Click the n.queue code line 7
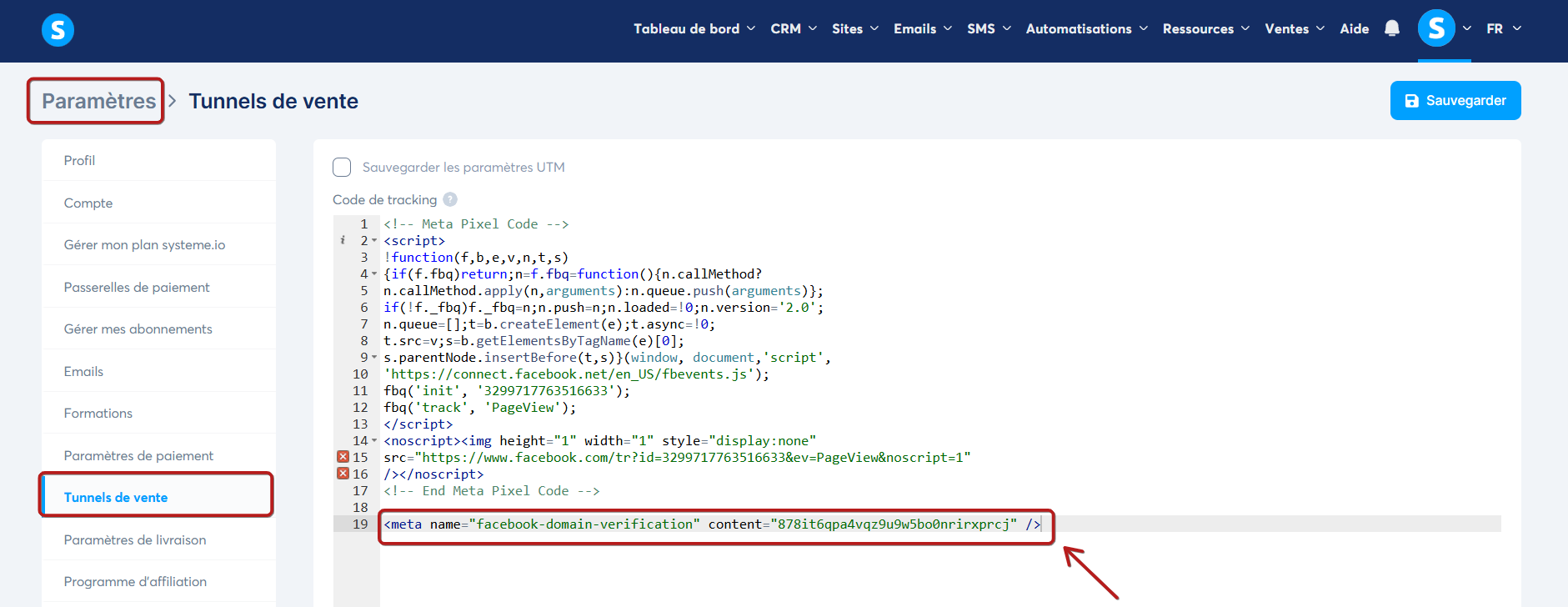 [549, 324]
